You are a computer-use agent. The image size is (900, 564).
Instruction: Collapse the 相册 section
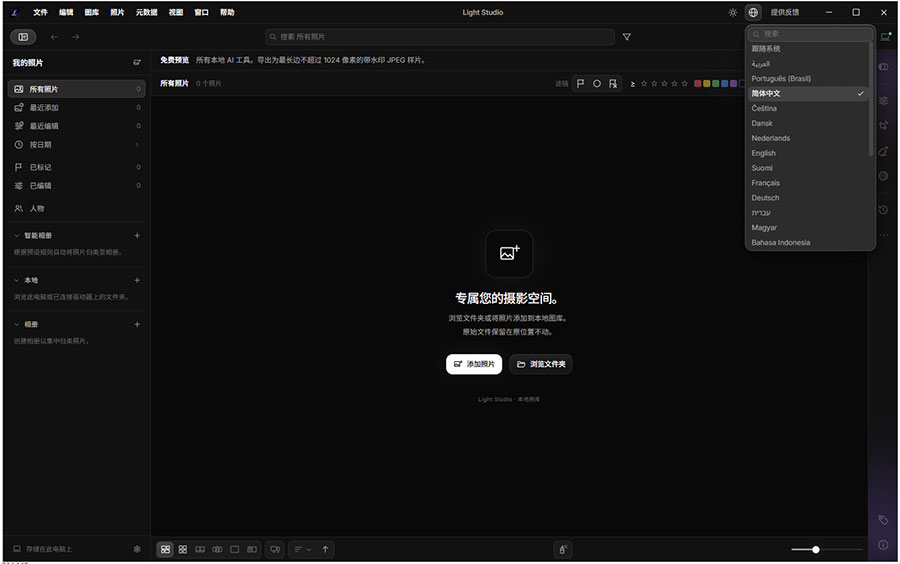point(17,324)
